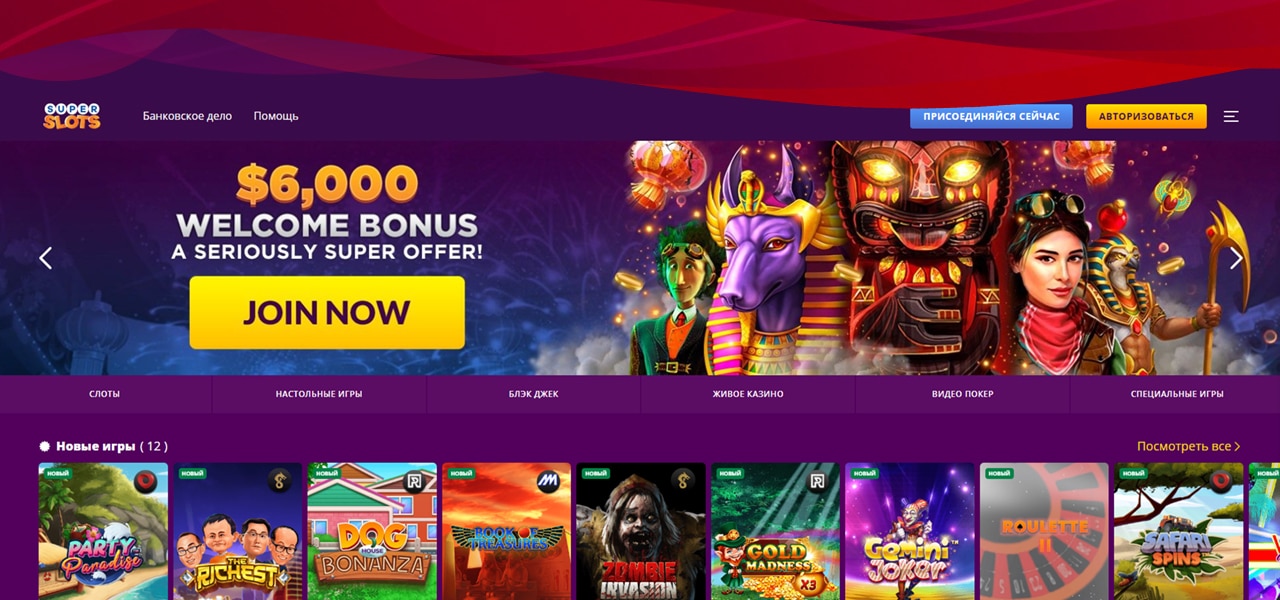Click provider badge on Party Paradise tile
This screenshot has height=600, width=1280.
pos(147,481)
